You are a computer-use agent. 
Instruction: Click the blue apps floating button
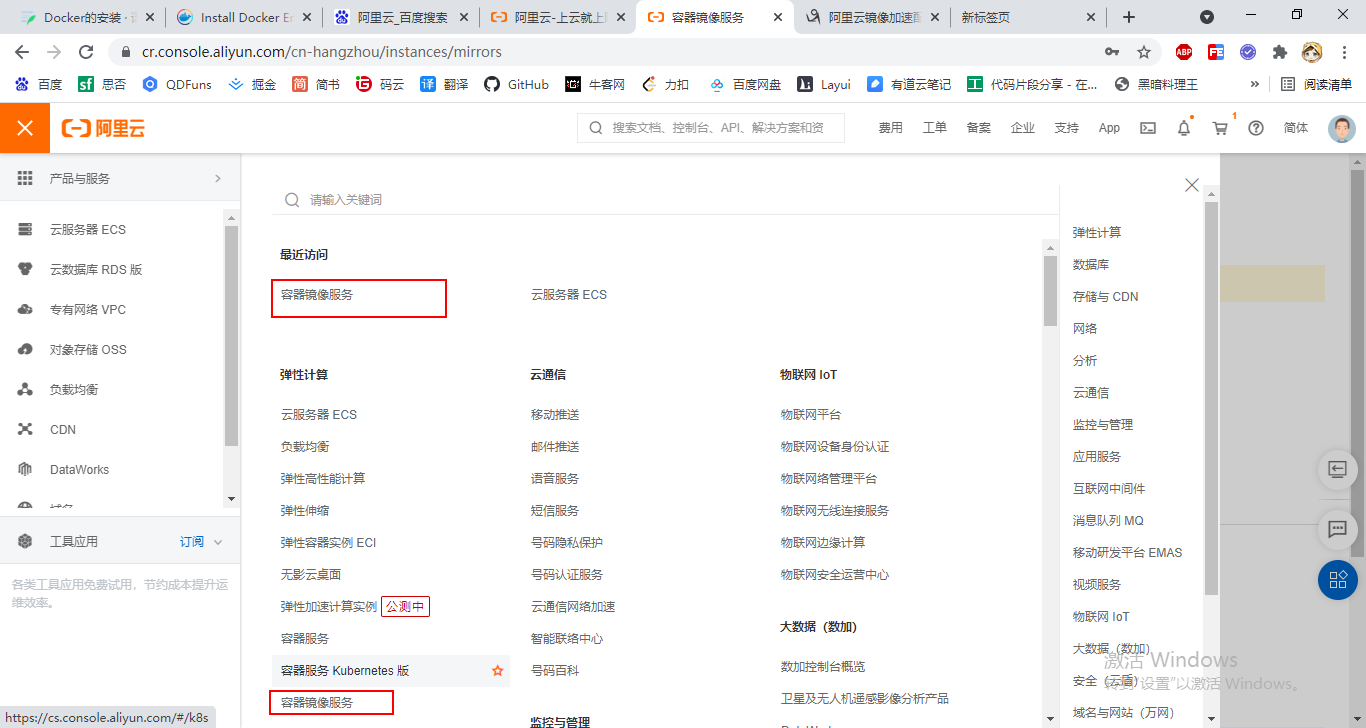point(1338,580)
